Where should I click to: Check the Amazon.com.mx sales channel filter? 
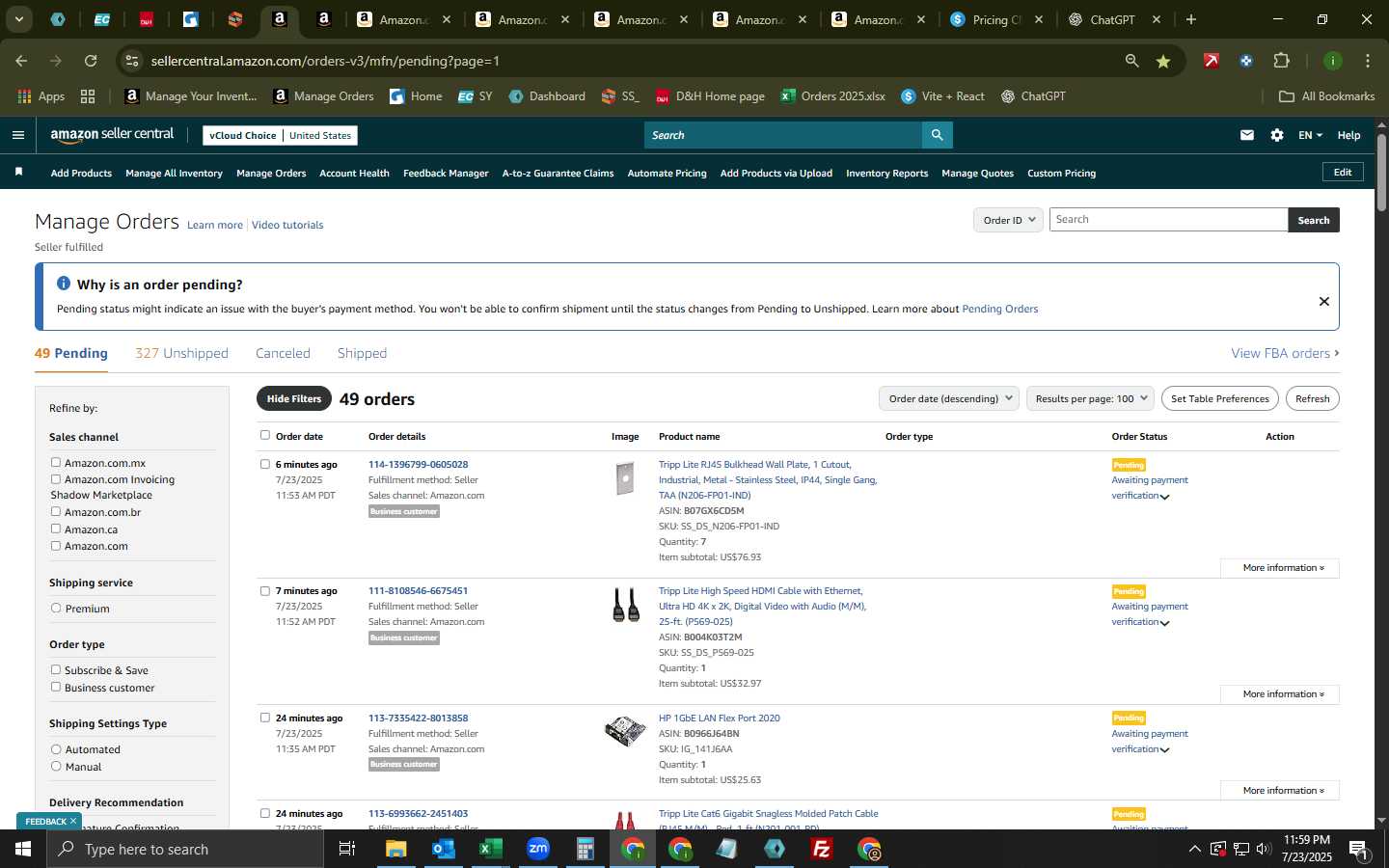coord(56,462)
